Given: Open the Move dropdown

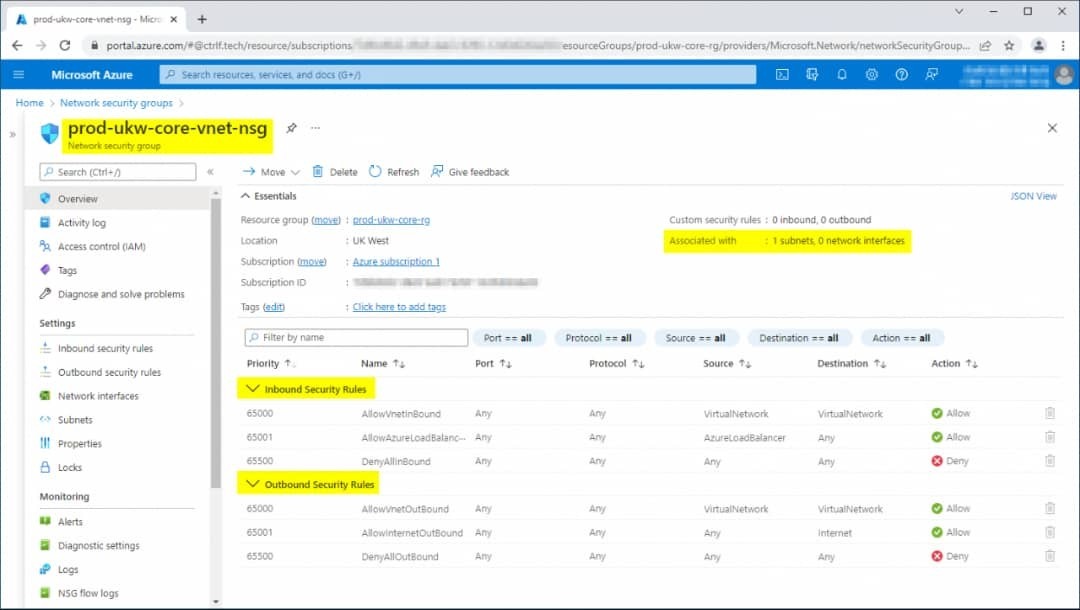Looking at the screenshot, I should [x=271, y=172].
